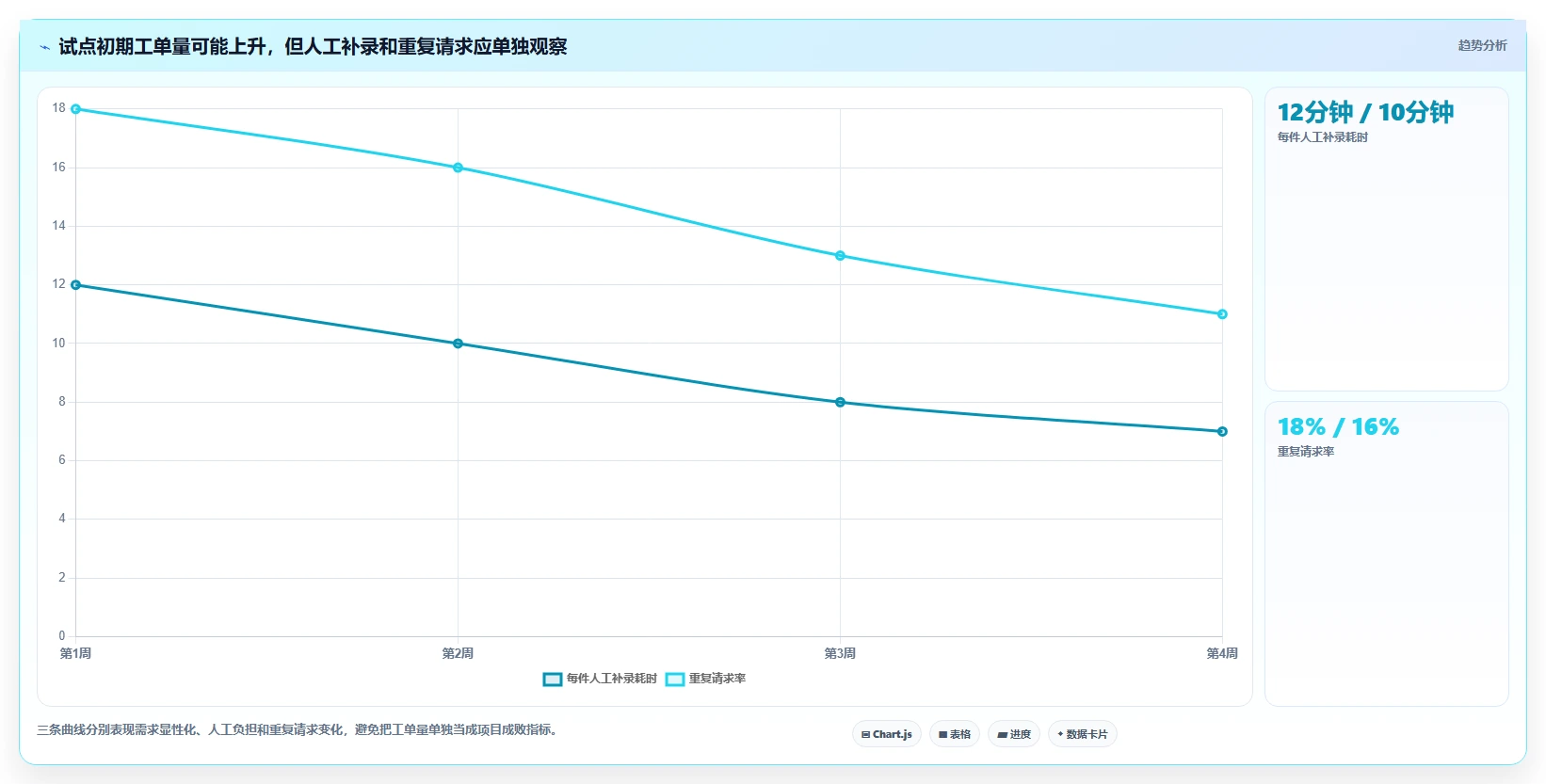Click the y-axis value 18

pyautogui.click(x=59, y=108)
